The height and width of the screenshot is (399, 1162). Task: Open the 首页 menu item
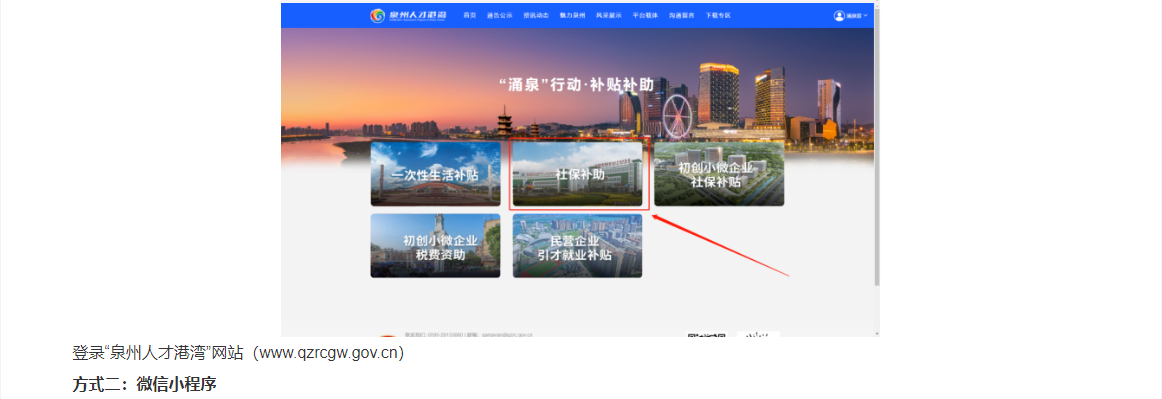(x=470, y=16)
